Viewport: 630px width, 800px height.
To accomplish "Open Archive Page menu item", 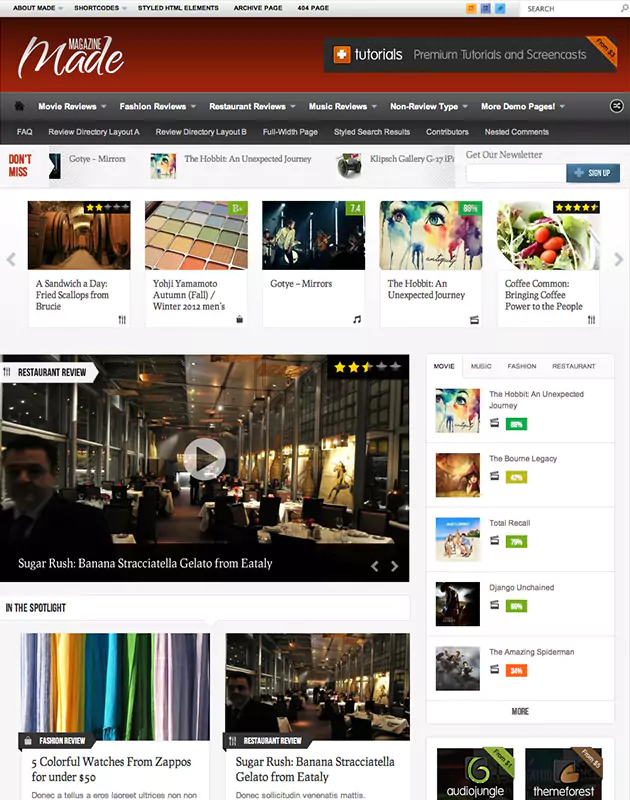I will point(258,8).
